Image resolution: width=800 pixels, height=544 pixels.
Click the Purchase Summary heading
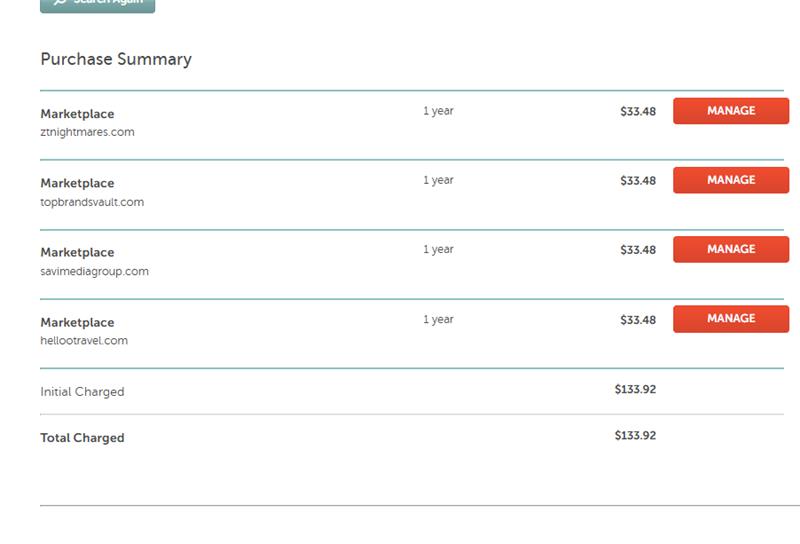pos(116,59)
